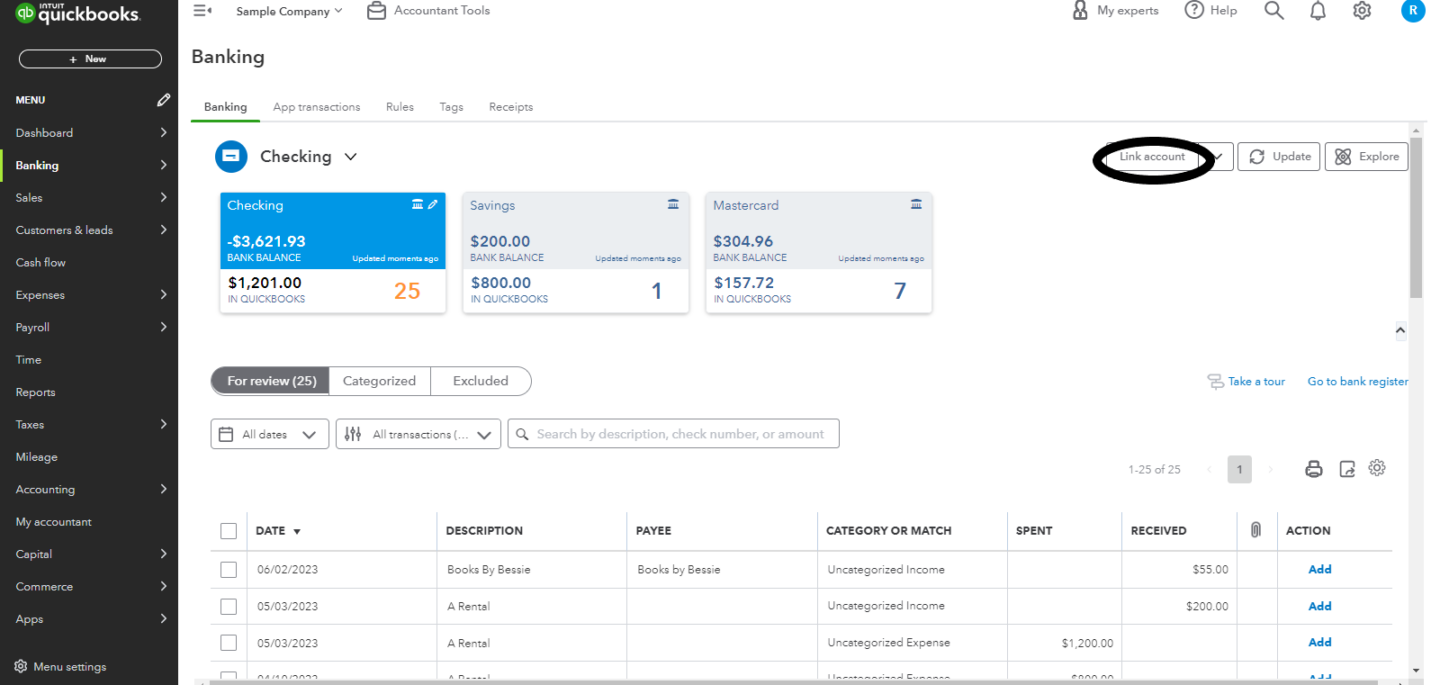
Task: Click the blue Checking account icon
Action: (x=231, y=156)
